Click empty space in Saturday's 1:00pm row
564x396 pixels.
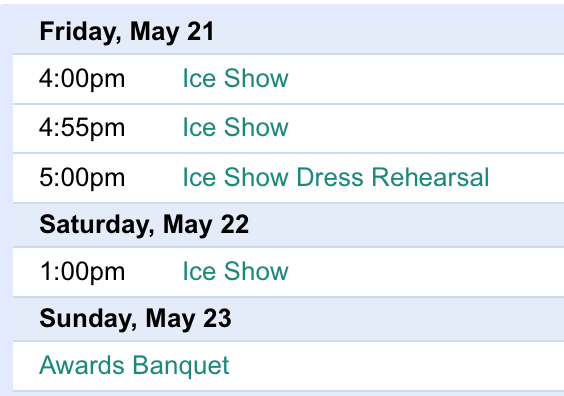pos(424,272)
